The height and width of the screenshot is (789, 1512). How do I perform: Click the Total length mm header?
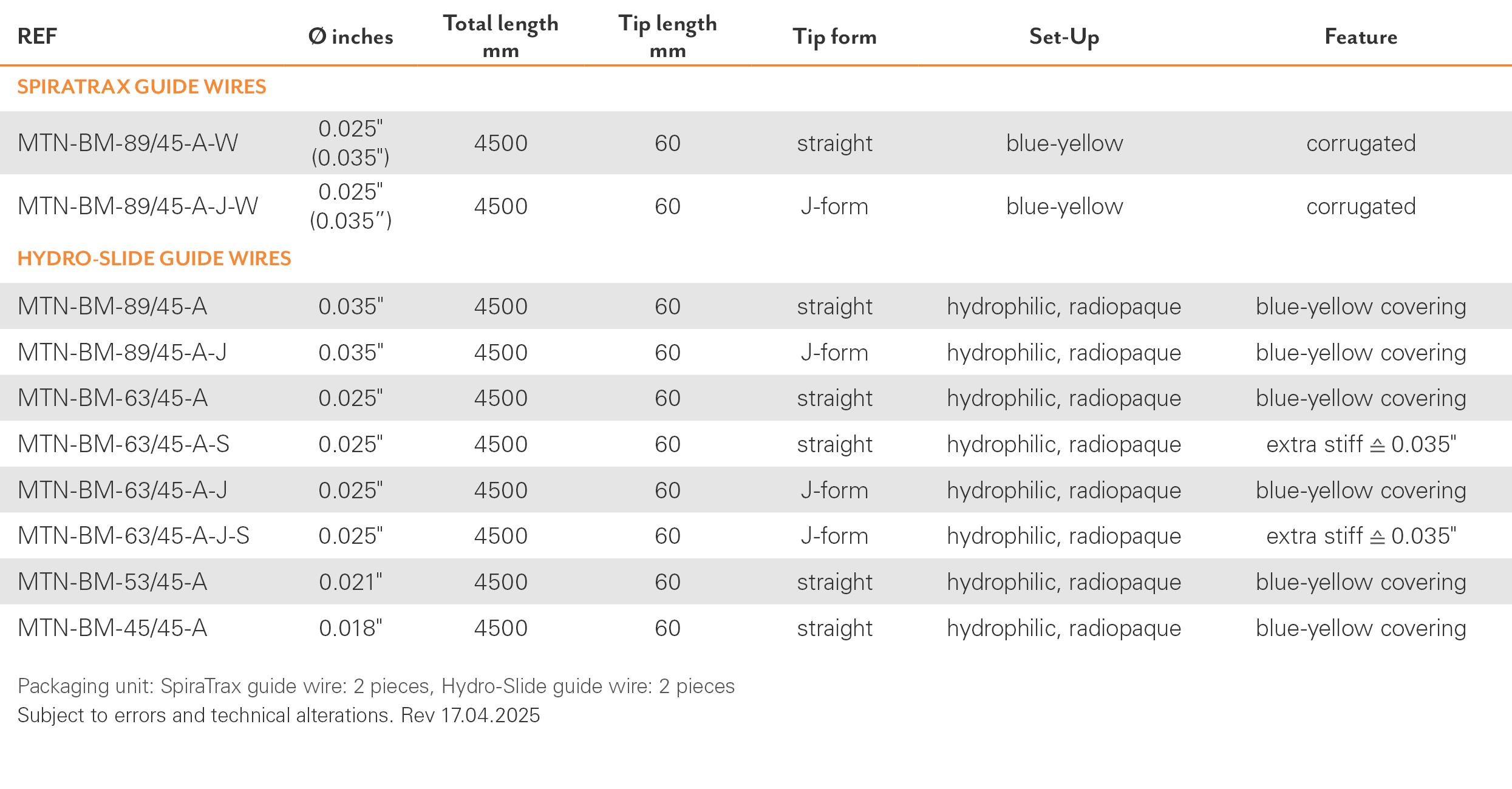(x=500, y=36)
